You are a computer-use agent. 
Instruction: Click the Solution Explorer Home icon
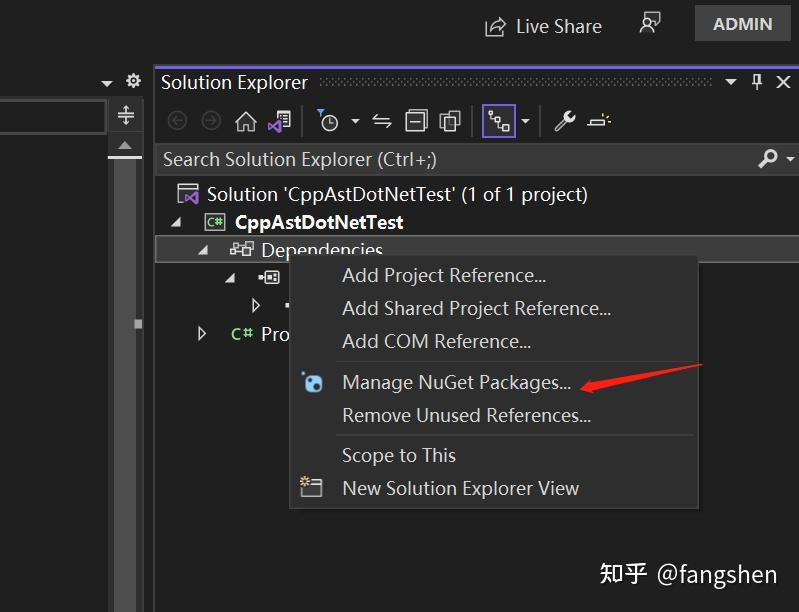click(245, 121)
